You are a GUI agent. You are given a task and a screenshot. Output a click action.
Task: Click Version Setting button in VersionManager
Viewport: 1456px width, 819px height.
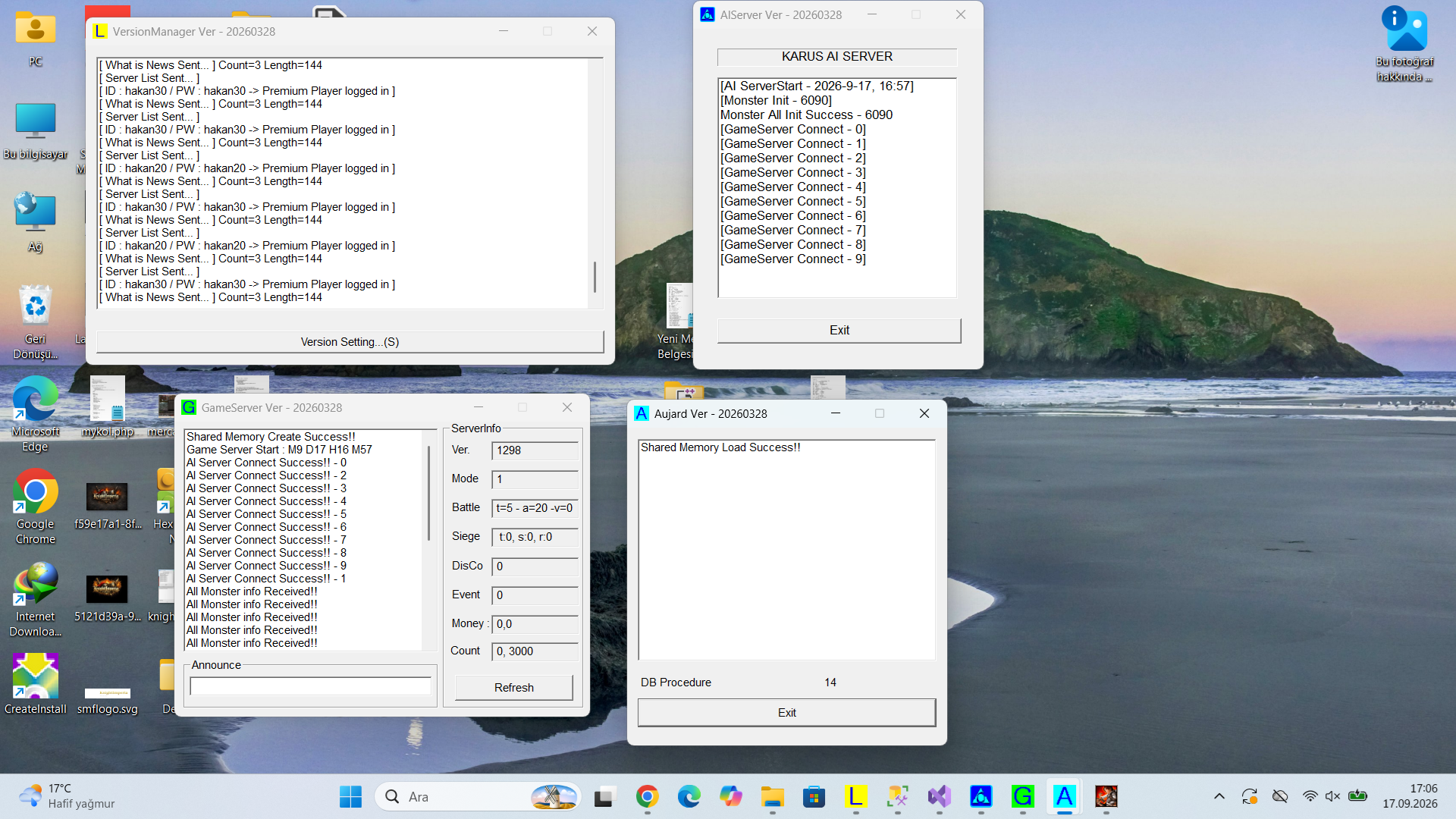click(350, 342)
